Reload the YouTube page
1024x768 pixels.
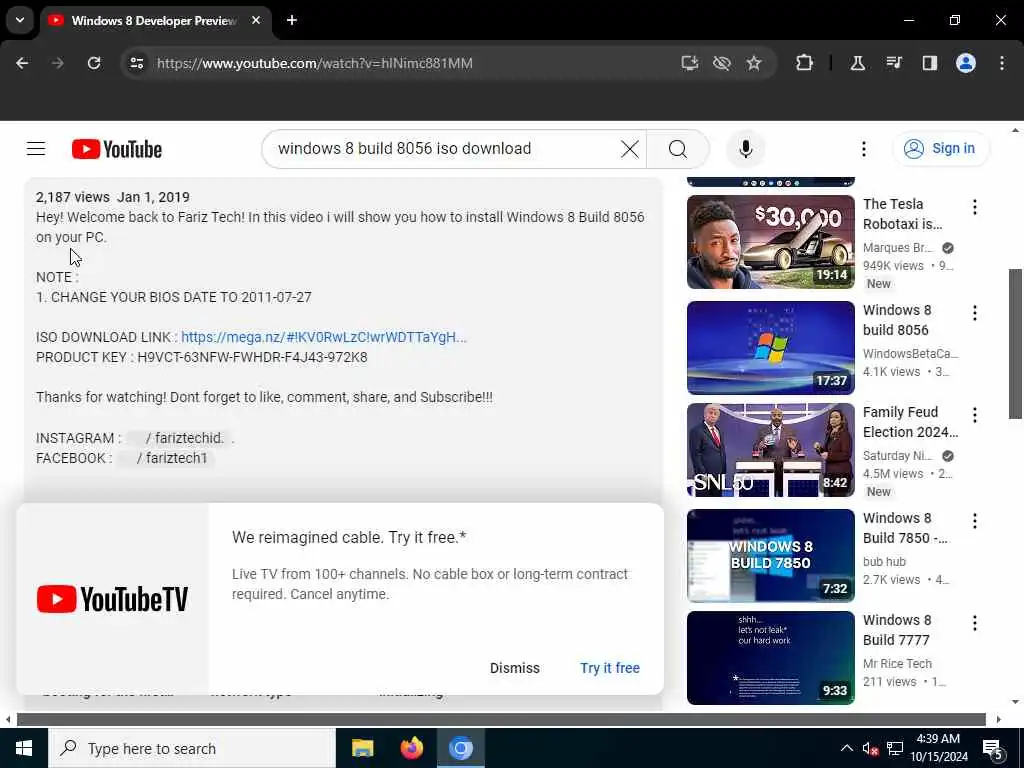pyautogui.click(x=94, y=63)
